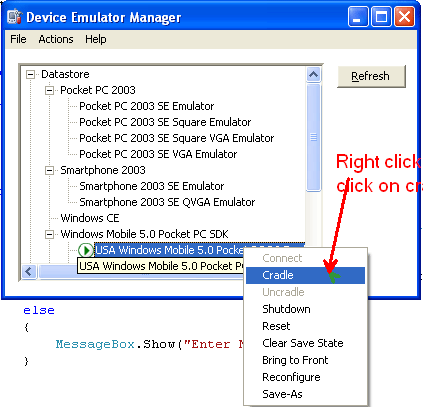
Task: Choose Reset from the context menu
Action: tap(305, 326)
